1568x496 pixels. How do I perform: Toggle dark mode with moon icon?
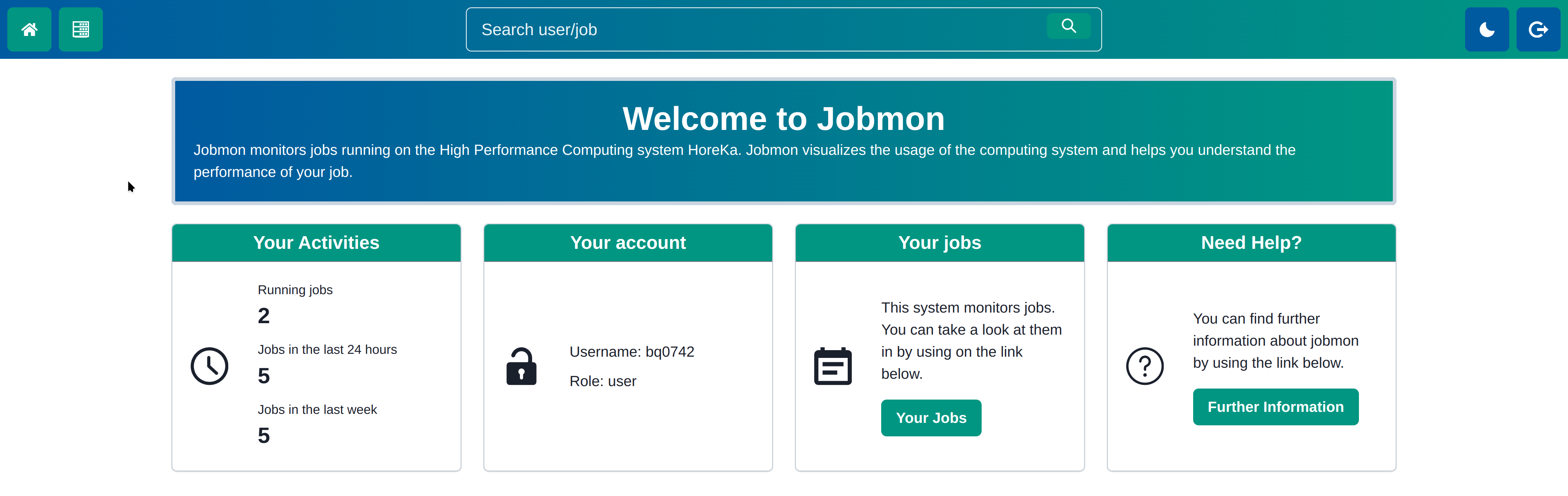click(x=1486, y=29)
